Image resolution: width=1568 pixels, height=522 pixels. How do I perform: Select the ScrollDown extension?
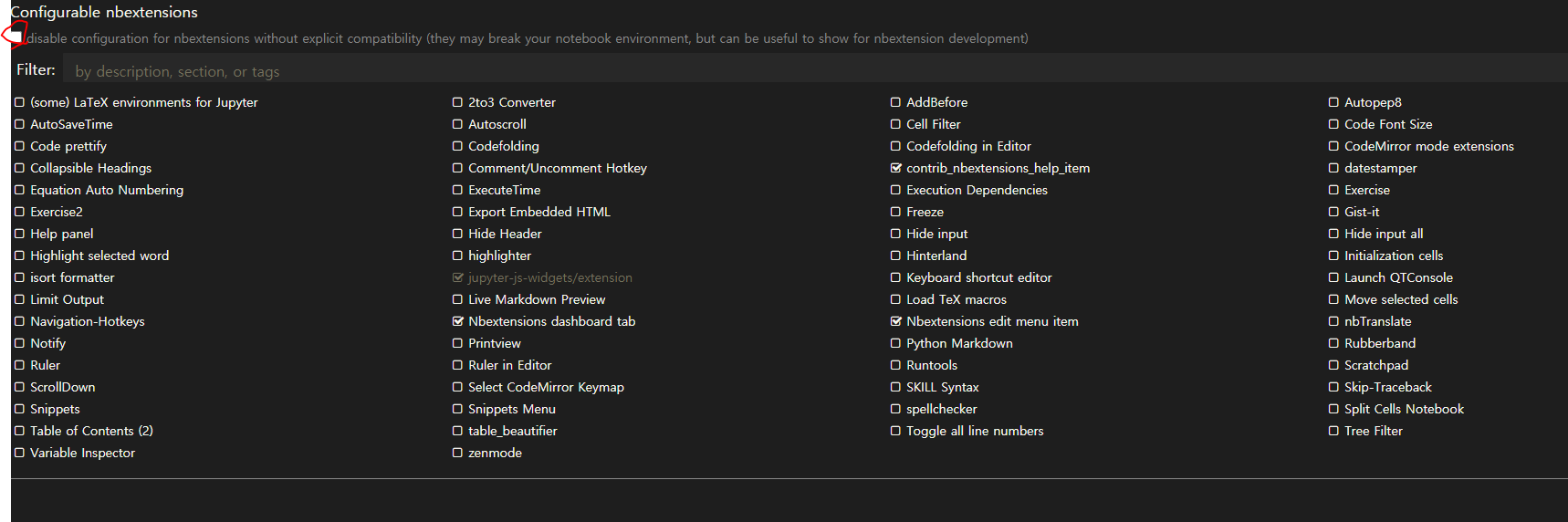click(62, 387)
